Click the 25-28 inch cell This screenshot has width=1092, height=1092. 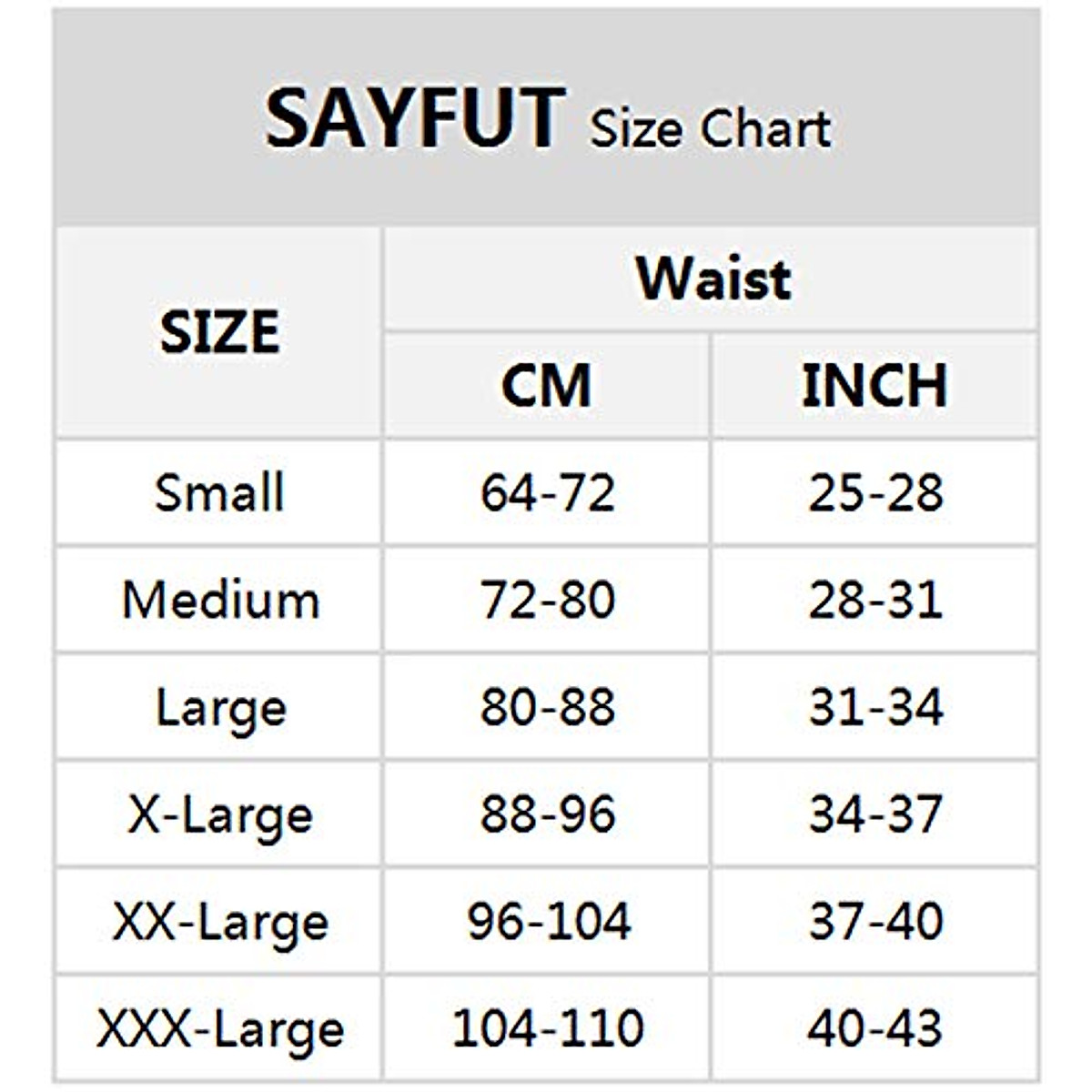tap(875, 493)
